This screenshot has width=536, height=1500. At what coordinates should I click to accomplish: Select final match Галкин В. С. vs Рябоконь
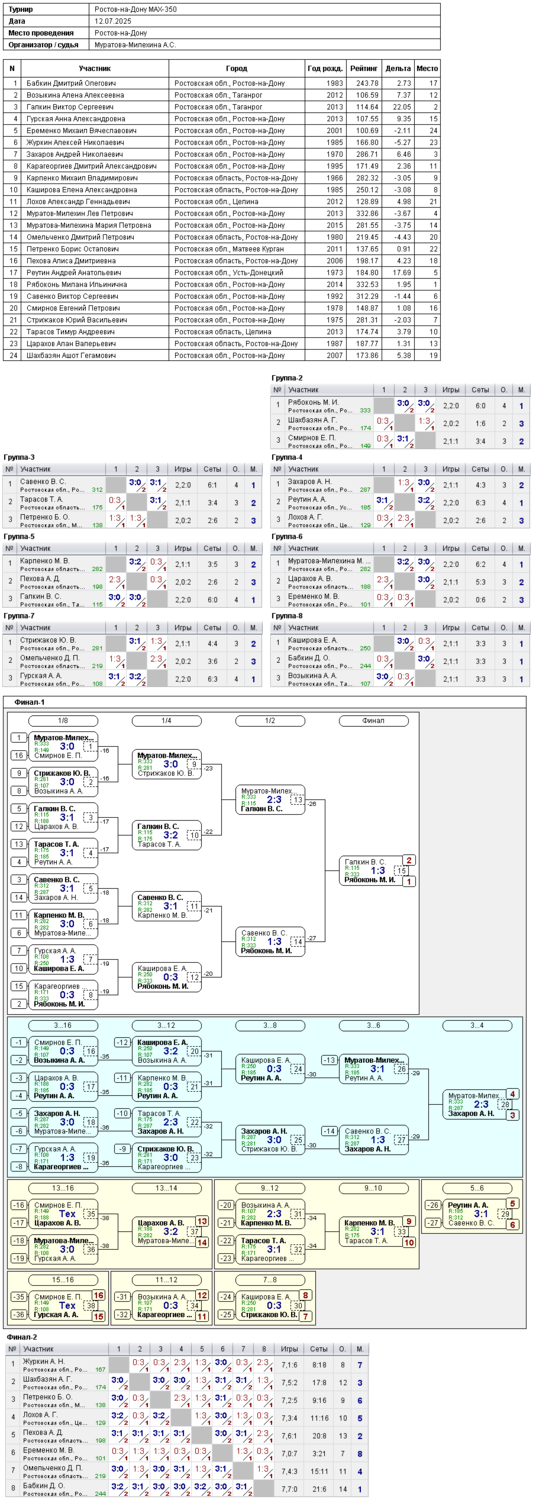pos(367,871)
